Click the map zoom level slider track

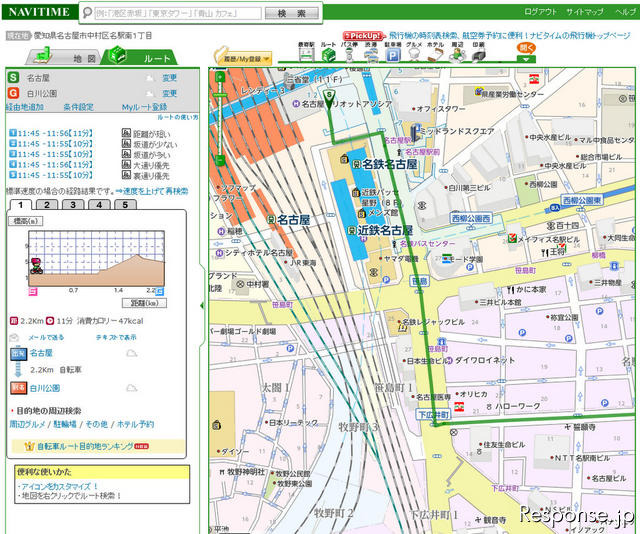coord(220,118)
